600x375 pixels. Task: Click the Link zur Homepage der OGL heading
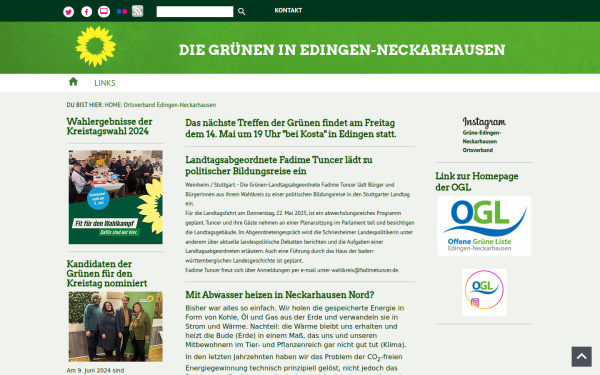click(477, 181)
